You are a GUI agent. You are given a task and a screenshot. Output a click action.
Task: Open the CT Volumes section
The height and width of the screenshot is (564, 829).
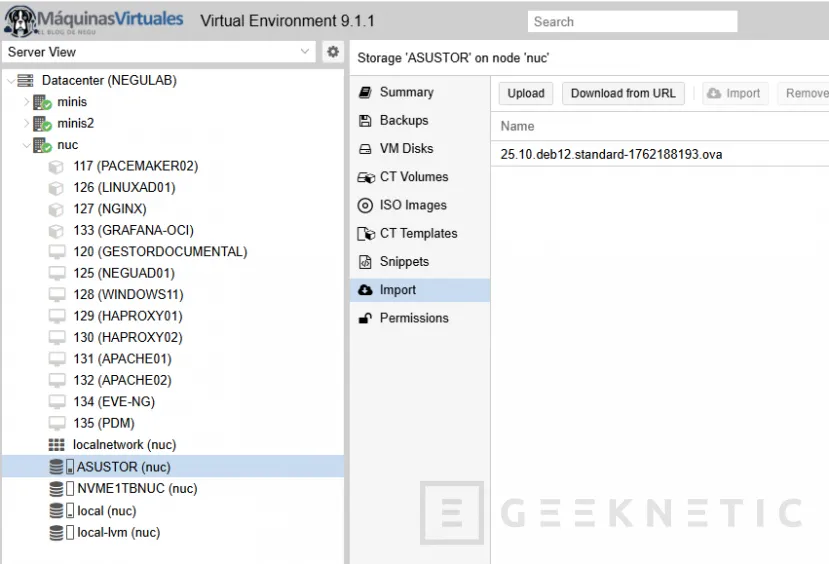pyautogui.click(x=420, y=177)
